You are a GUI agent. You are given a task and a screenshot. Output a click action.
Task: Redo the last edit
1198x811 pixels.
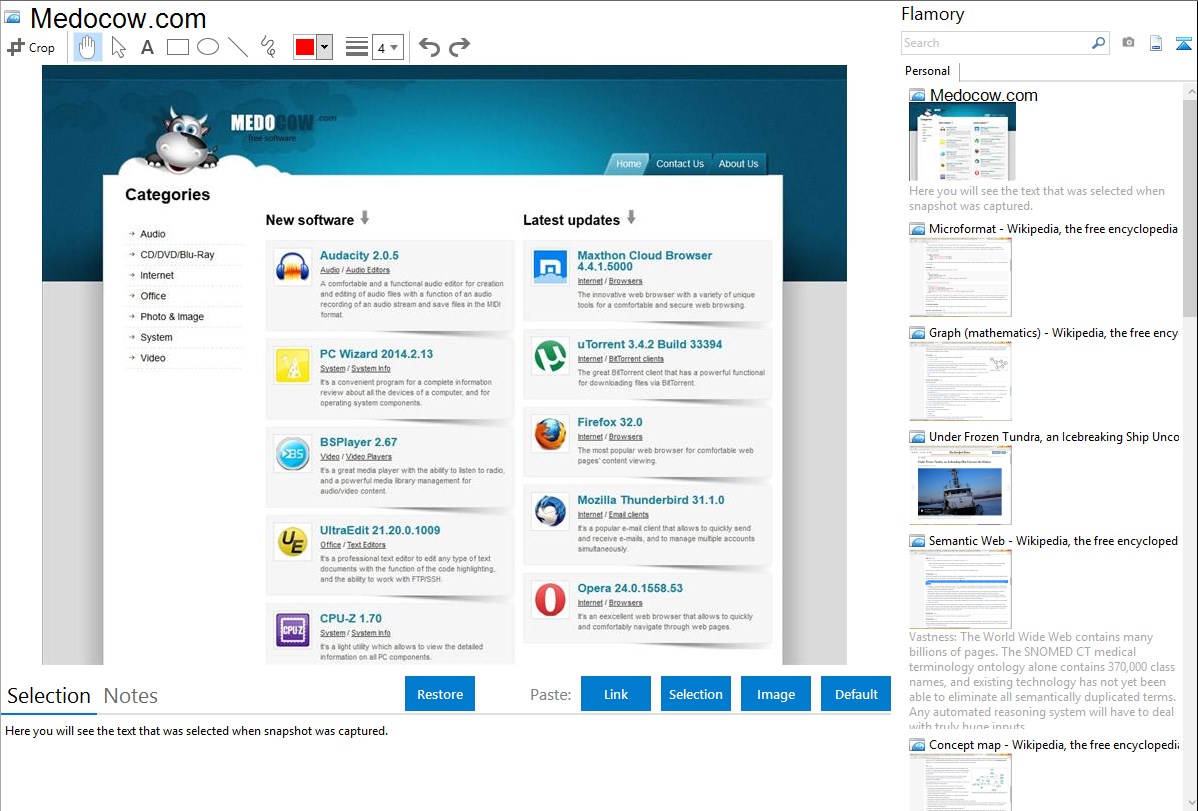(x=459, y=47)
